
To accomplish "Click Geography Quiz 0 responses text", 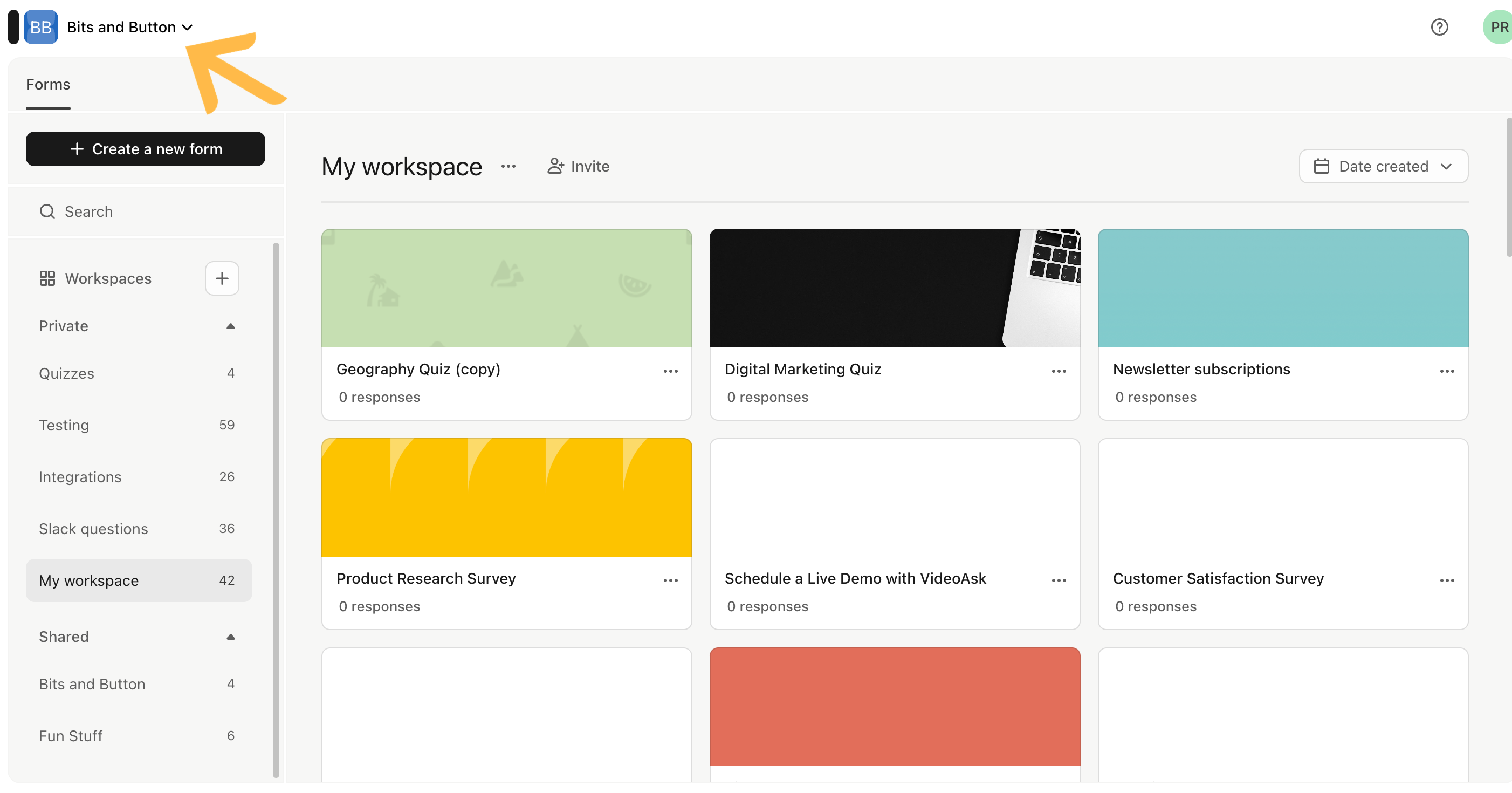I will [x=379, y=397].
